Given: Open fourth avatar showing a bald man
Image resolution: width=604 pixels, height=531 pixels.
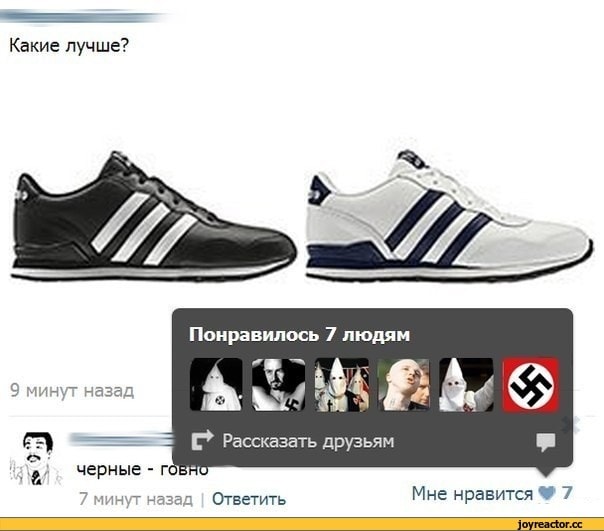Looking at the screenshot, I should click(404, 385).
